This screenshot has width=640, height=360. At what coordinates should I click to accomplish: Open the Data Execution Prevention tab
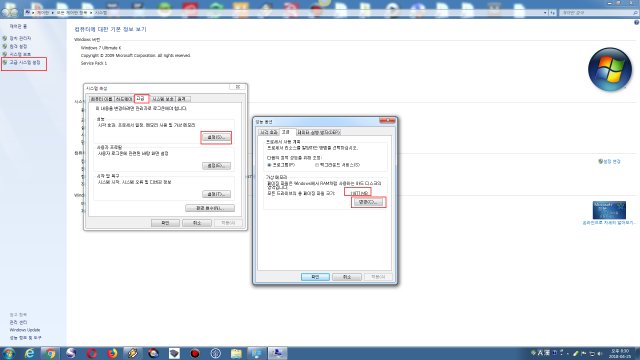click(318, 132)
